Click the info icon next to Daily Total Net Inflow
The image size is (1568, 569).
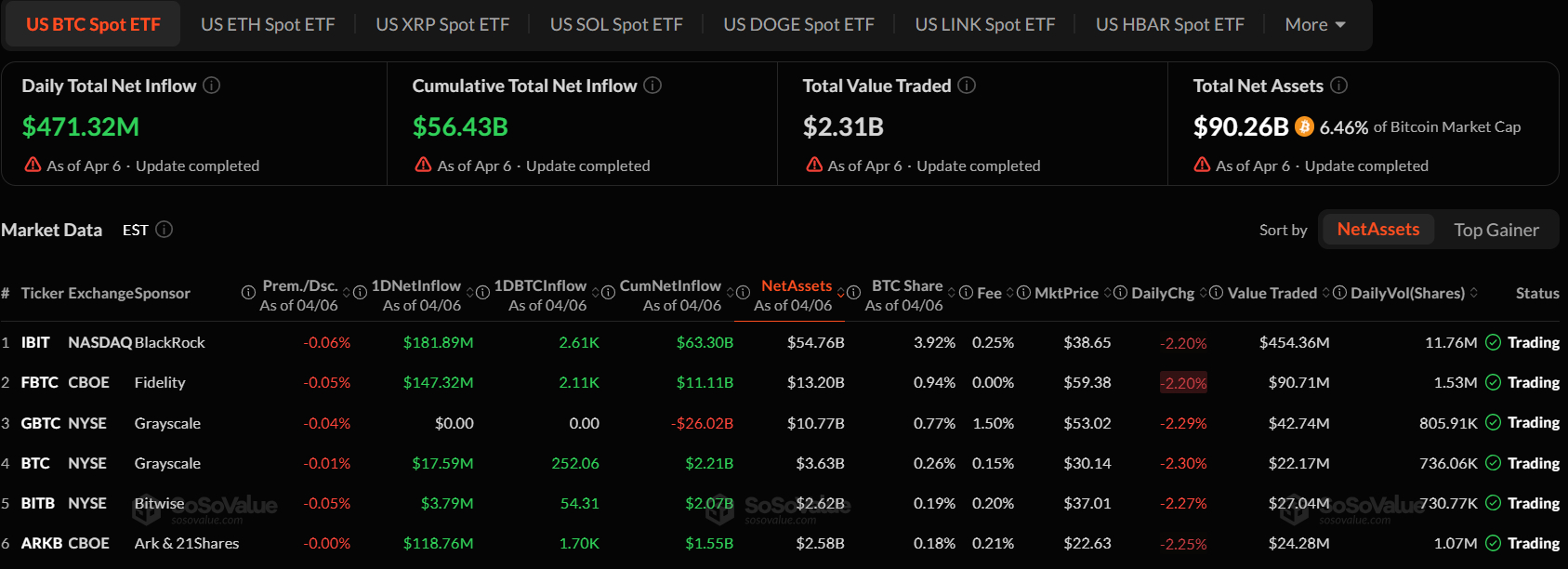[x=211, y=86]
